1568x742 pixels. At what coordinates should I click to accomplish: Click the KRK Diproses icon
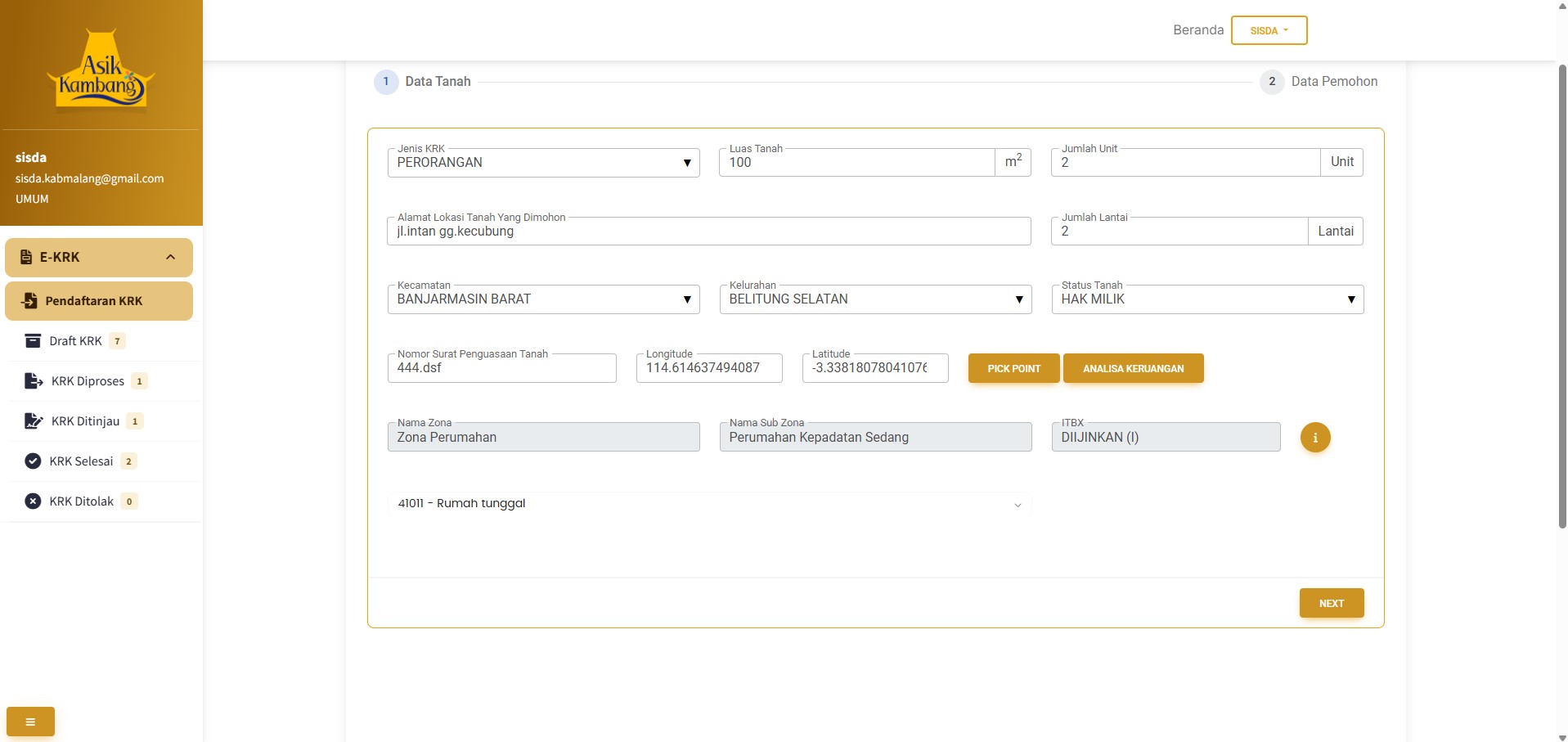34,381
